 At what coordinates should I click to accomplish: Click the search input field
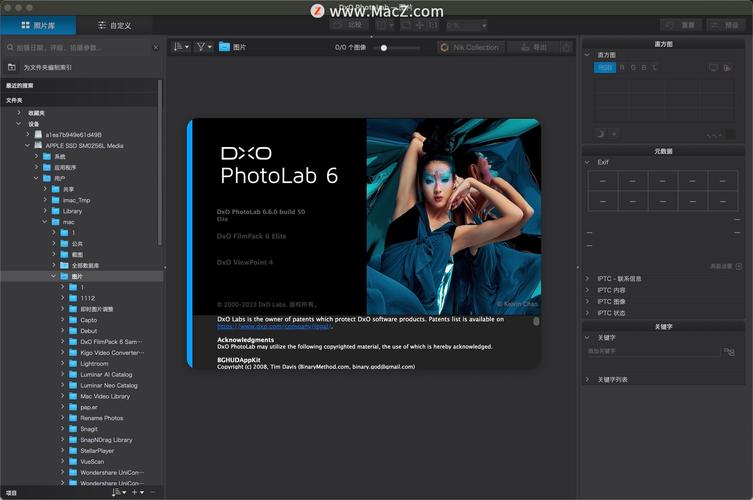click(x=83, y=48)
